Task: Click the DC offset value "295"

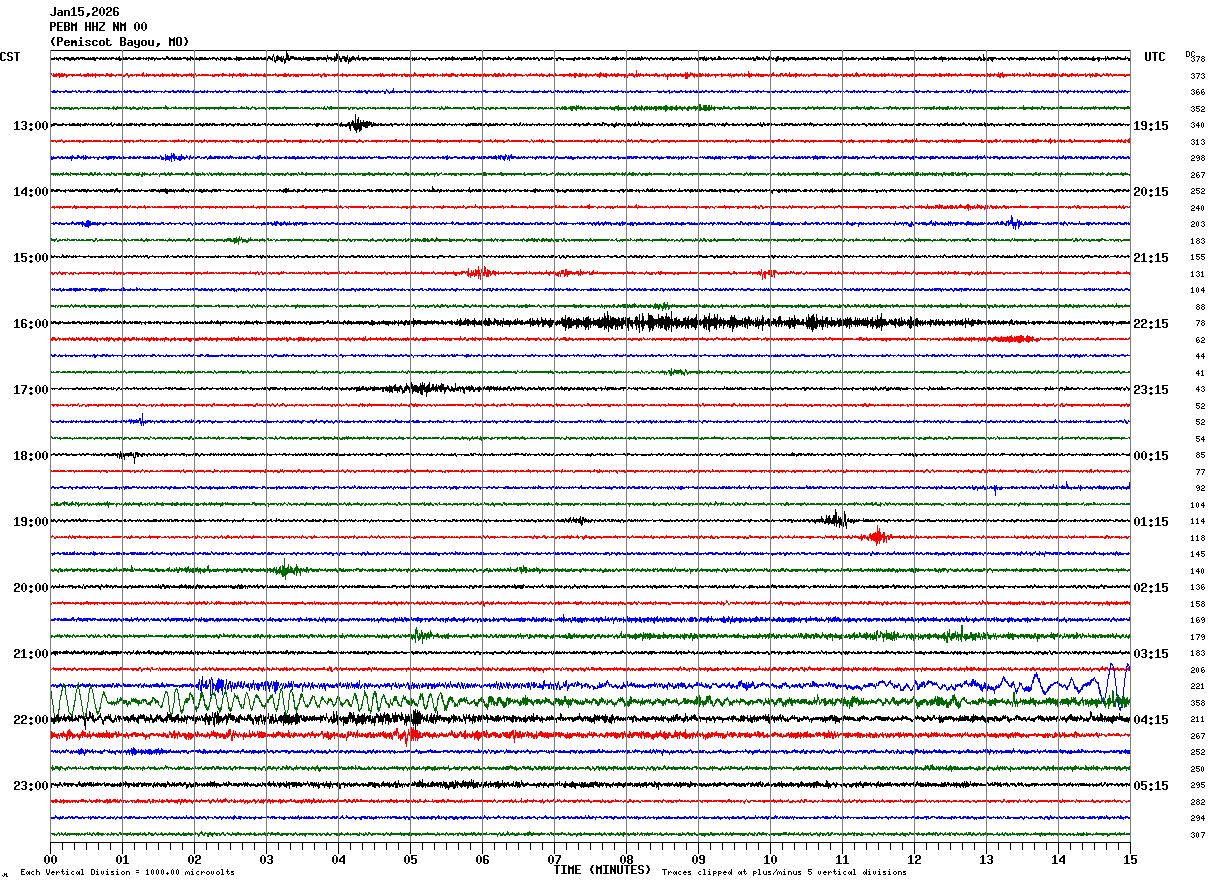Action: (1197, 785)
